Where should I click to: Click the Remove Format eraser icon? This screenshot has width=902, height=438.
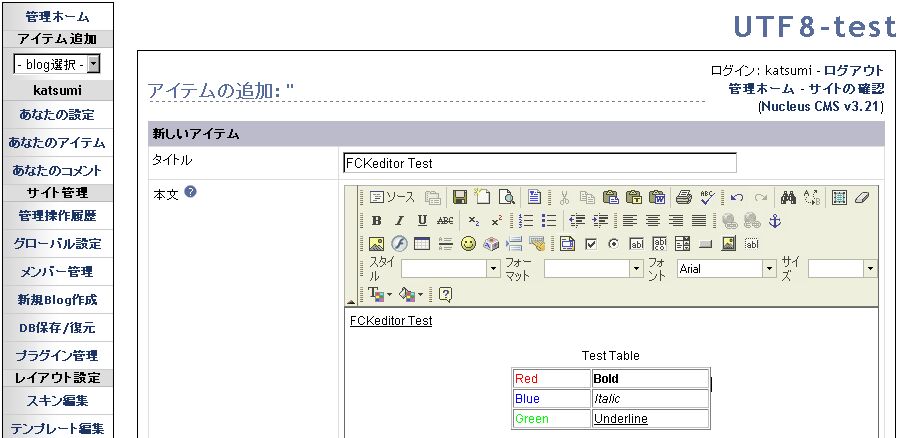[x=862, y=197]
